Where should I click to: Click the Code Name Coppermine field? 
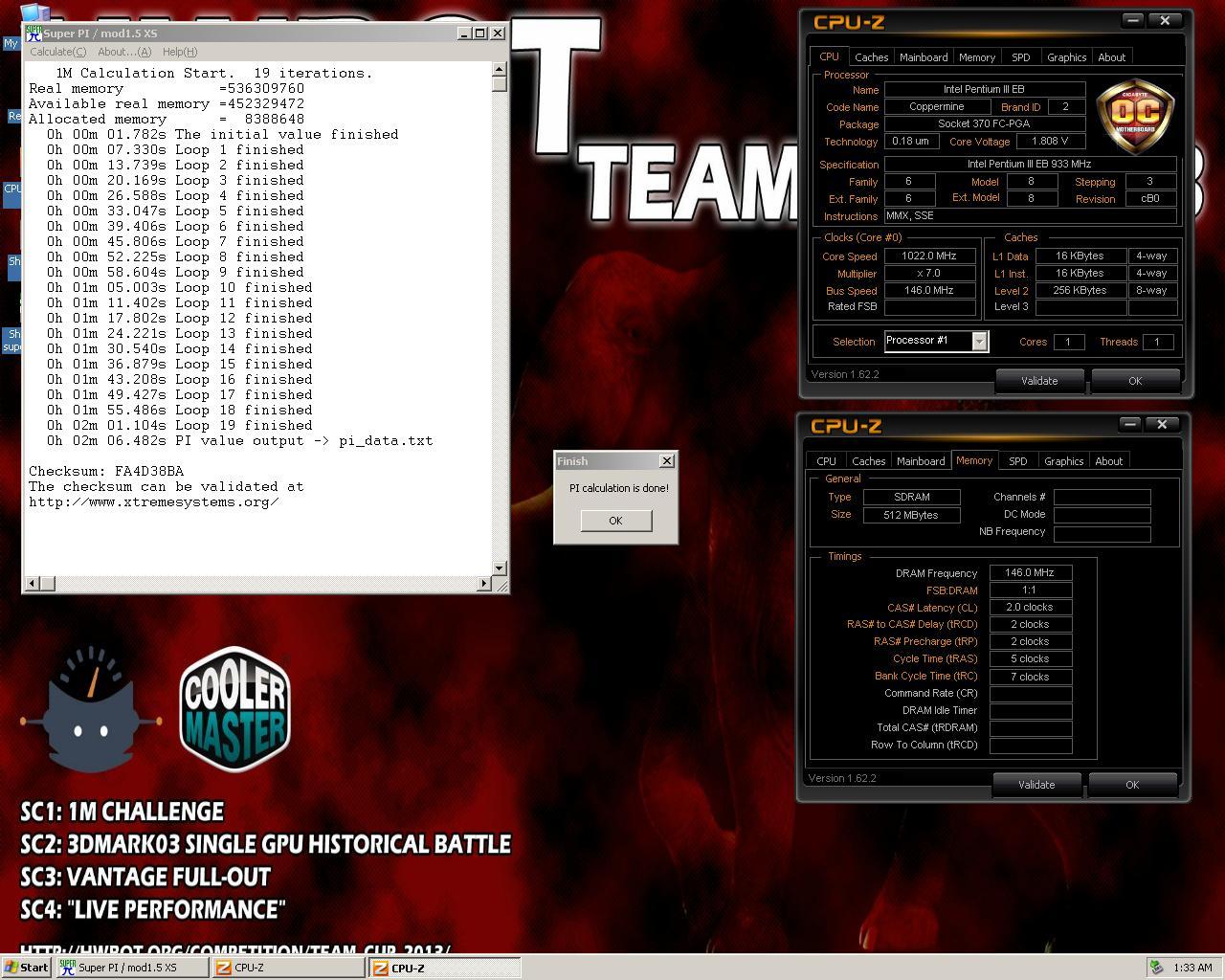tap(937, 107)
